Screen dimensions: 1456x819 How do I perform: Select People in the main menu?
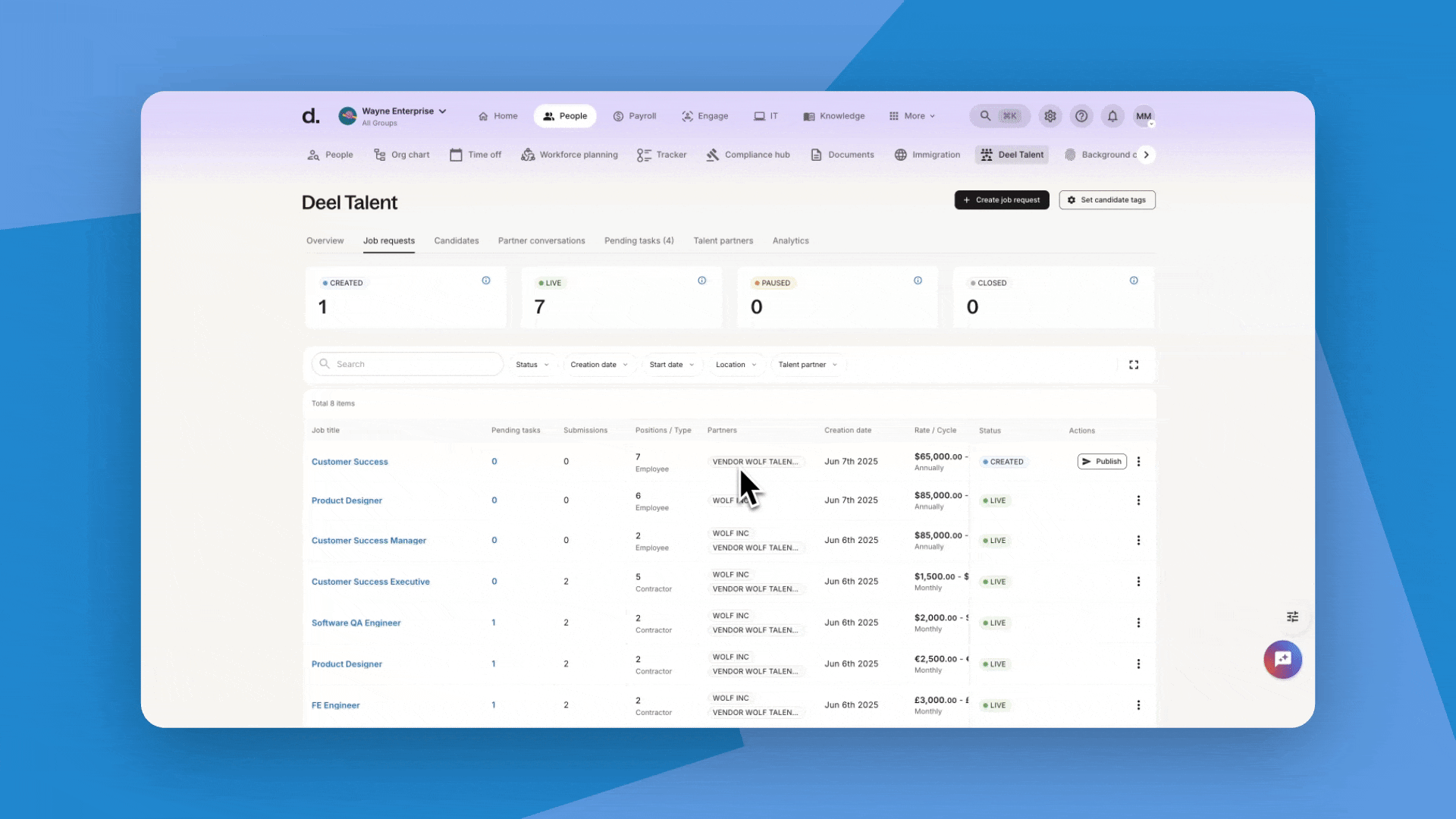(x=565, y=116)
